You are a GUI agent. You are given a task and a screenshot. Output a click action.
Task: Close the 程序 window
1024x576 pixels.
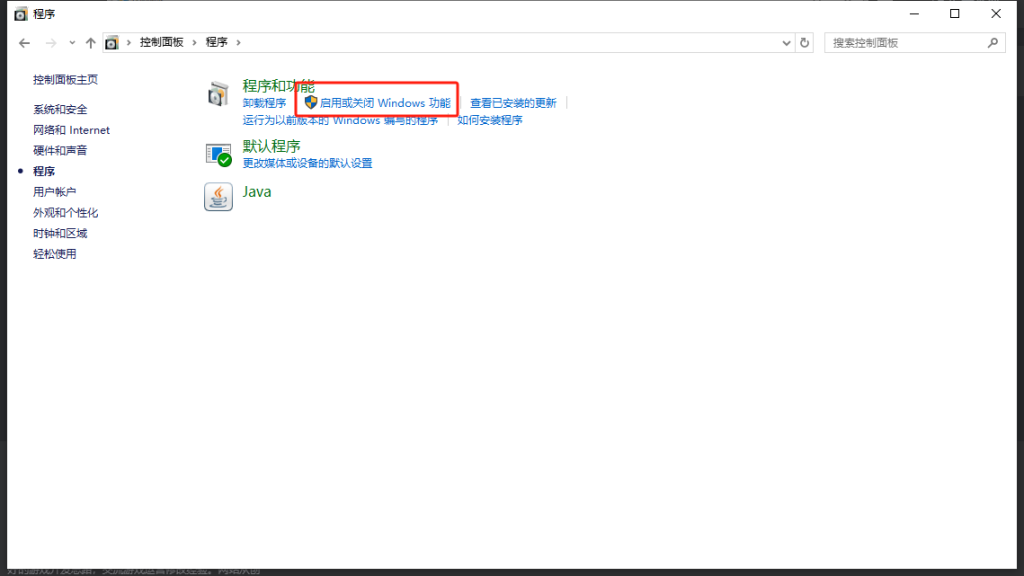point(996,14)
